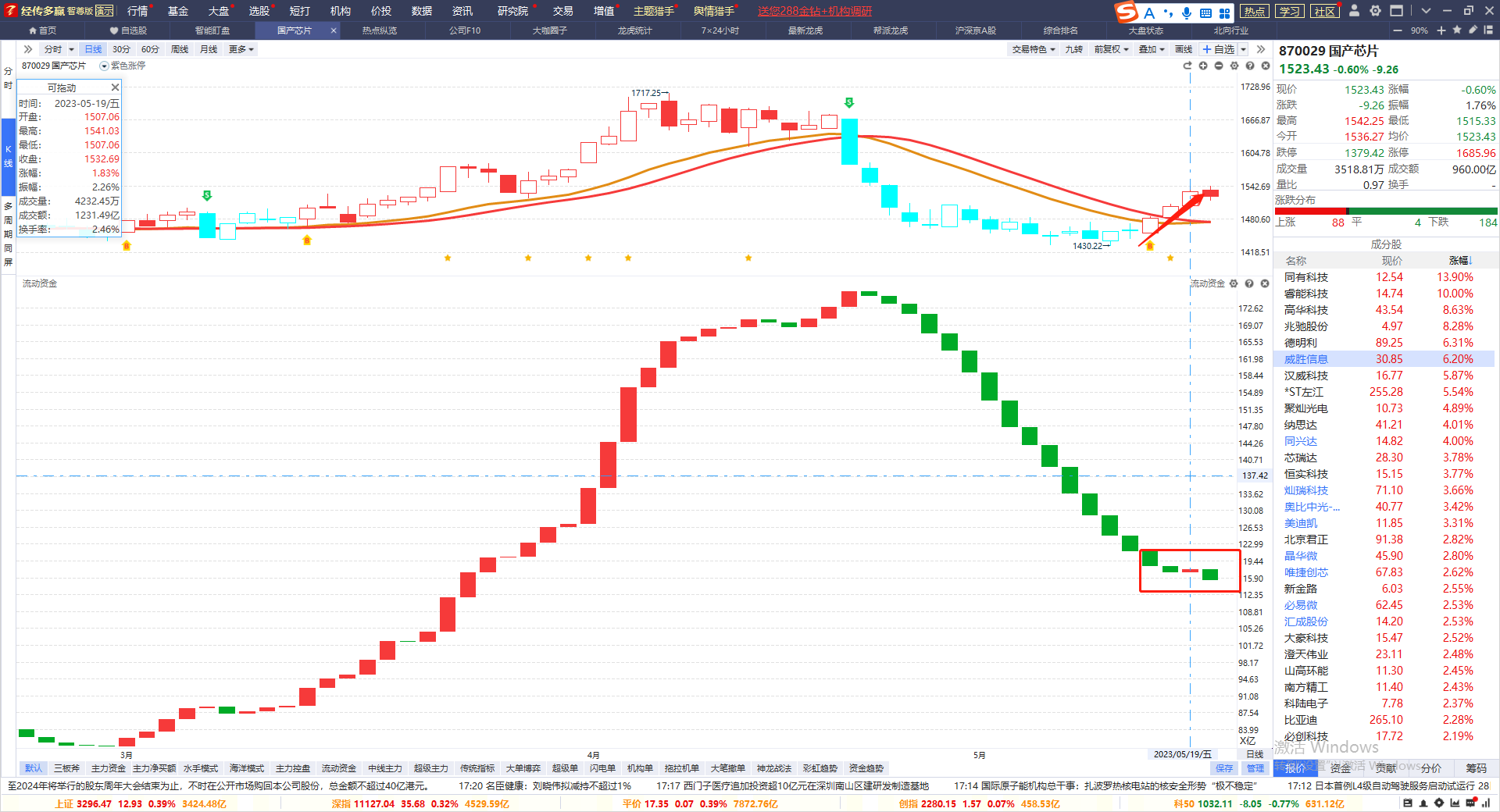Switch to 日线 daily period
1500x812 pixels.
click(x=93, y=49)
